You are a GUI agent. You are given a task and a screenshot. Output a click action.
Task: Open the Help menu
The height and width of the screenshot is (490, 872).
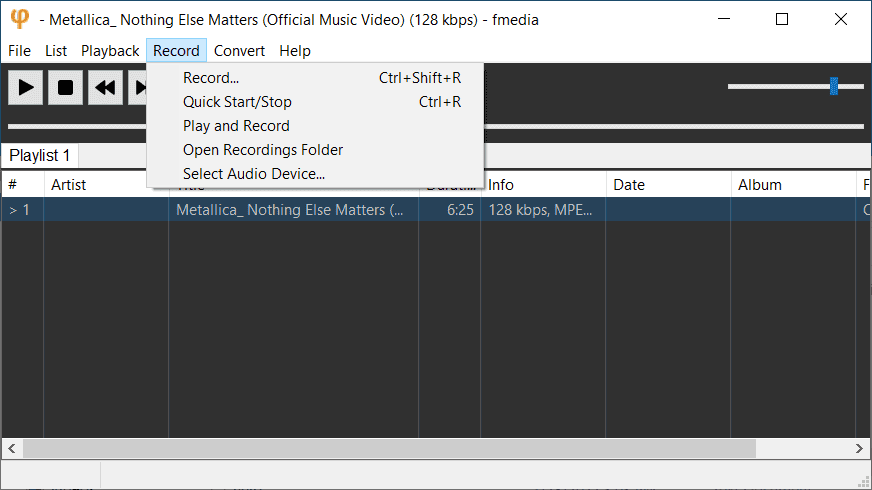point(295,51)
